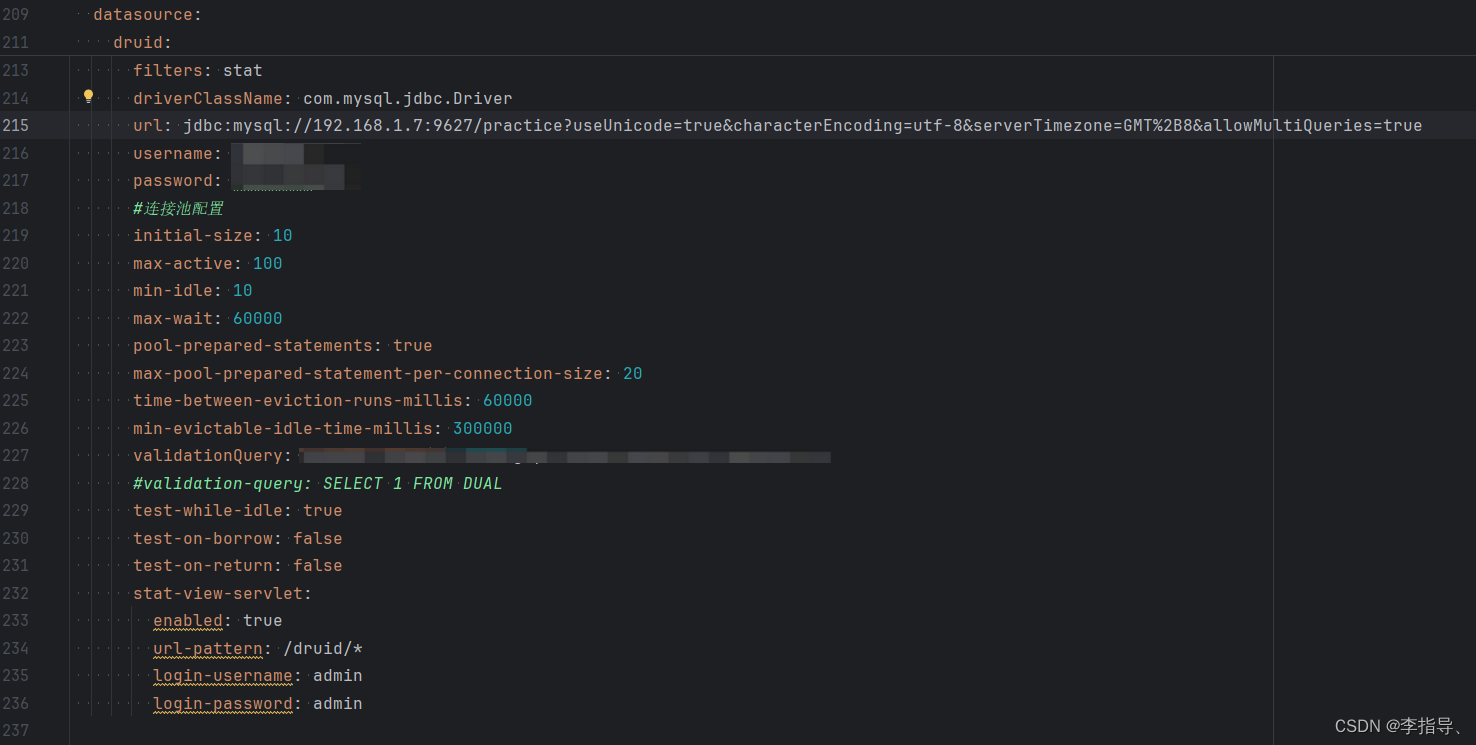Image resolution: width=1476 pixels, height=745 pixels.
Task: Click the 'max-active' value 100
Action: coord(268,263)
